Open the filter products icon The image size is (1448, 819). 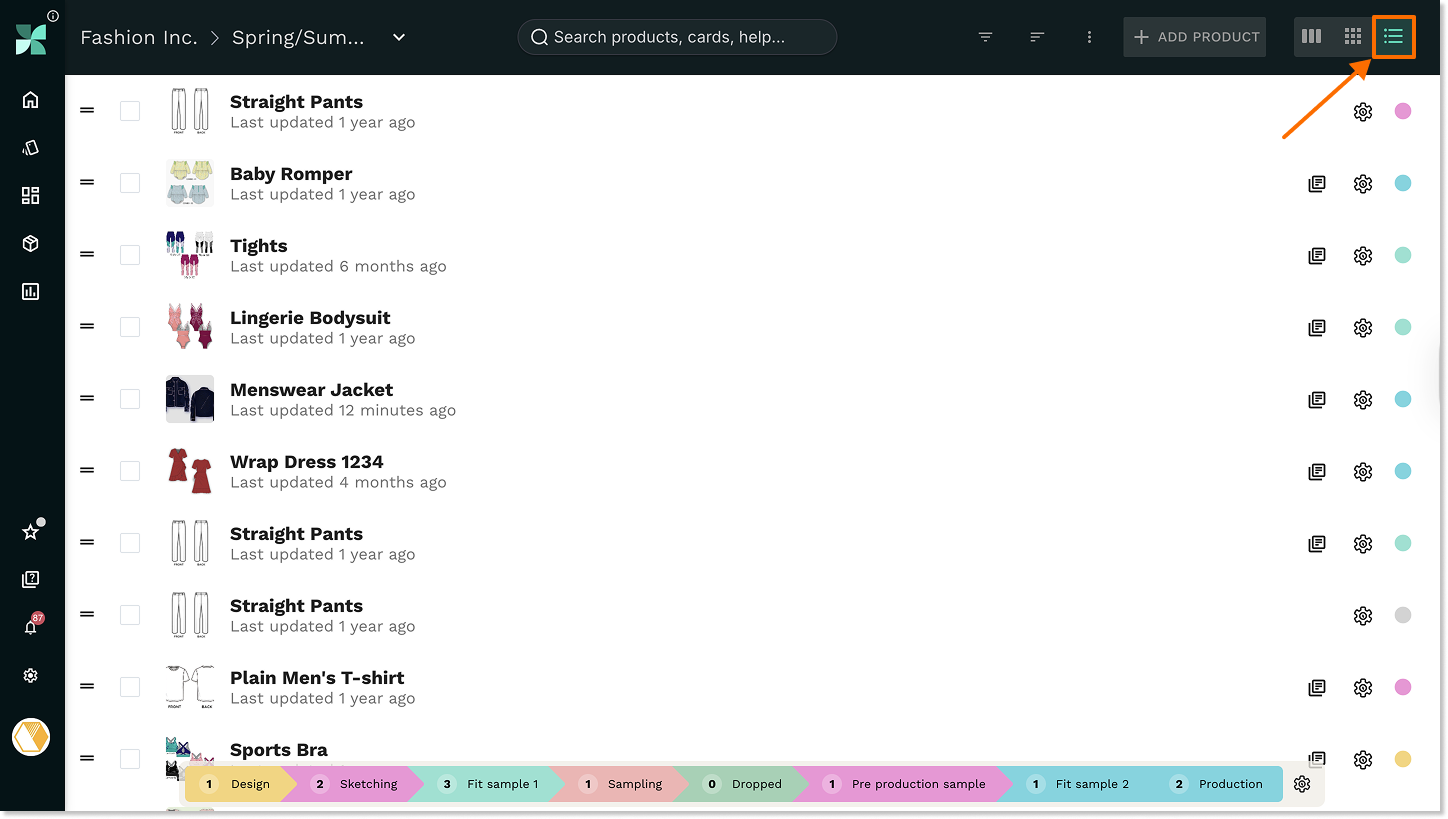pyautogui.click(x=985, y=37)
